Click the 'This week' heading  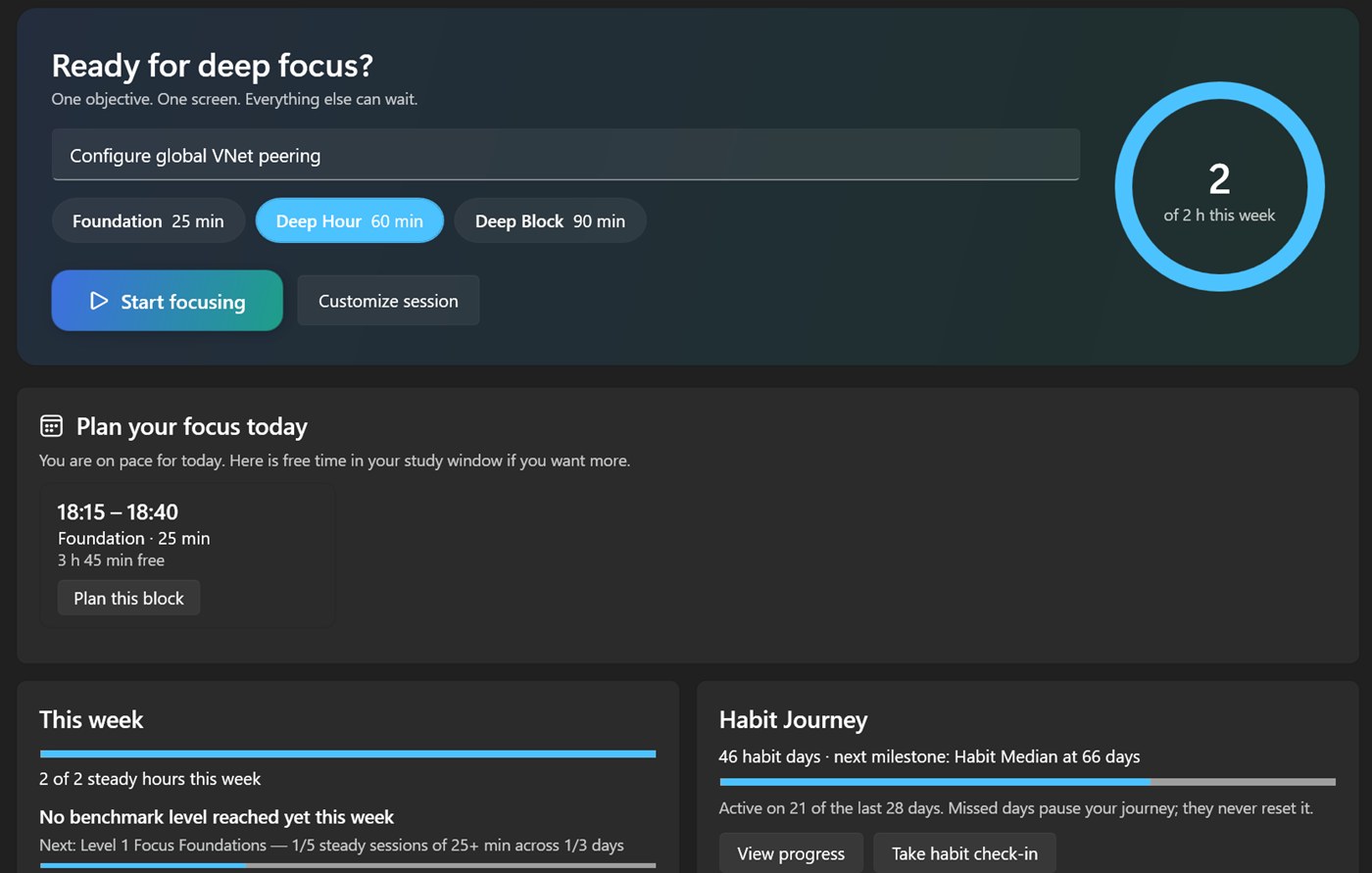pyautogui.click(x=91, y=719)
